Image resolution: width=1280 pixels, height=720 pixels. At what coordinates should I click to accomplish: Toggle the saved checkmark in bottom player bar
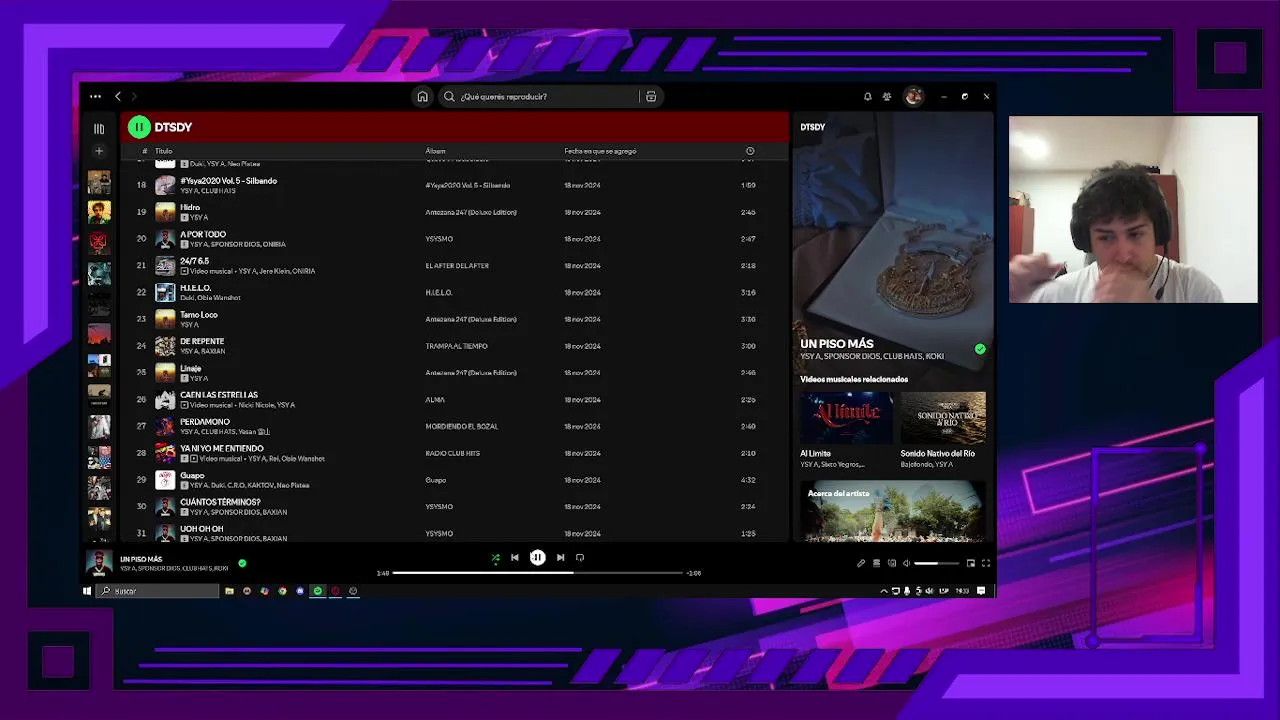pos(242,563)
